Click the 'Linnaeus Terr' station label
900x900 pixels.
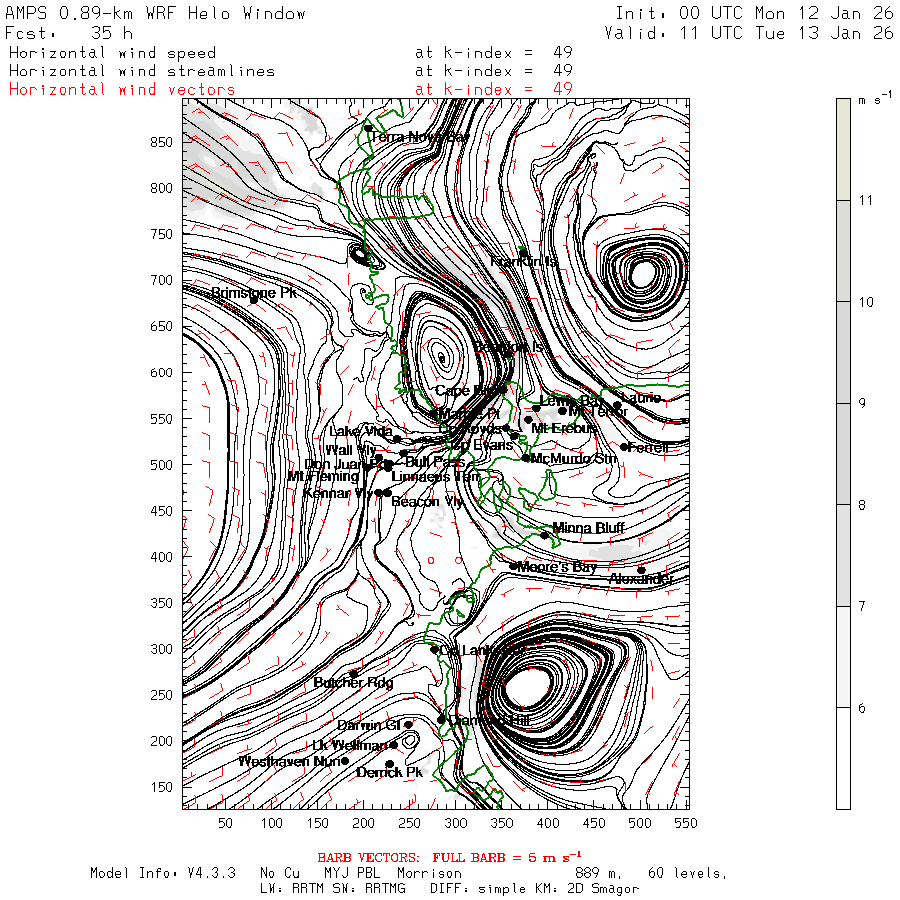(x=436, y=476)
